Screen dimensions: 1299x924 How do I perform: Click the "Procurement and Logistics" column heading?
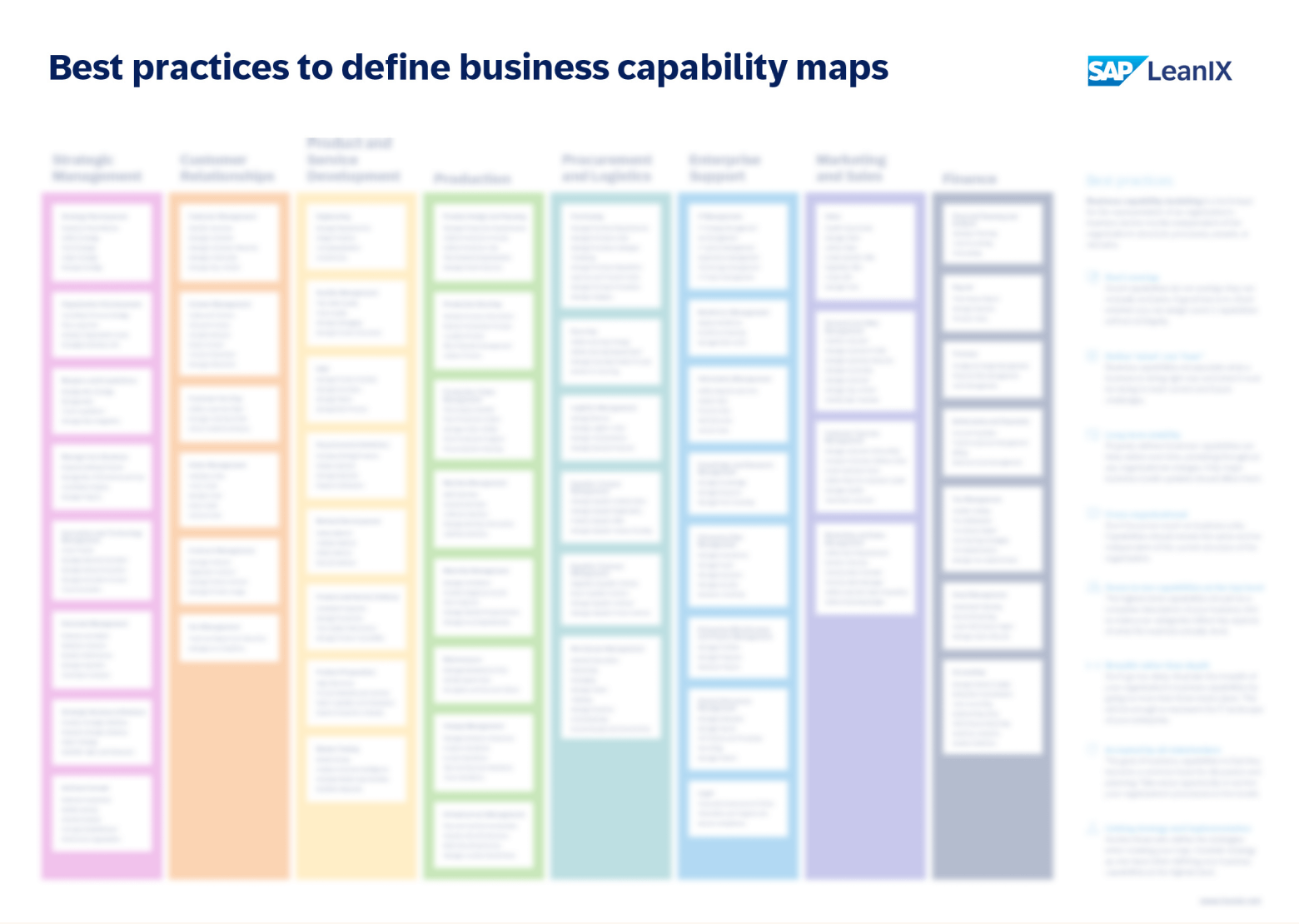point(606,167)
